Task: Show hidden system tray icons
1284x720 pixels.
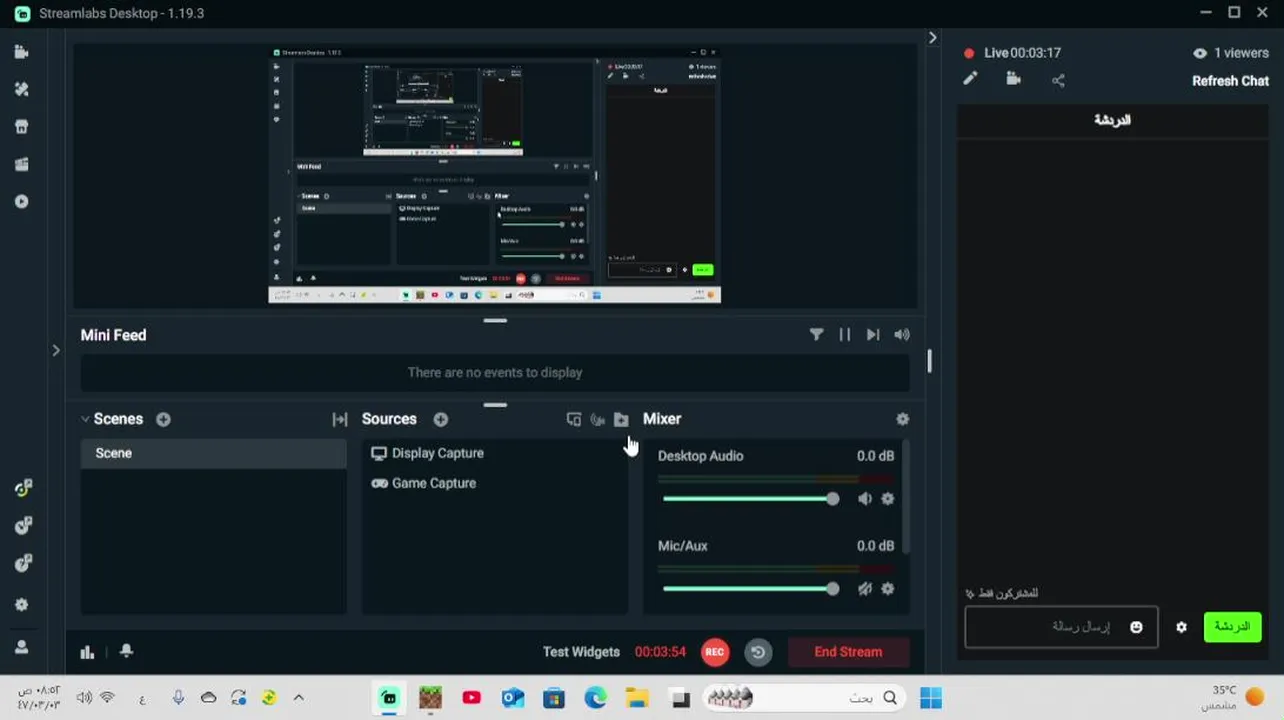Action: point(298,698)
